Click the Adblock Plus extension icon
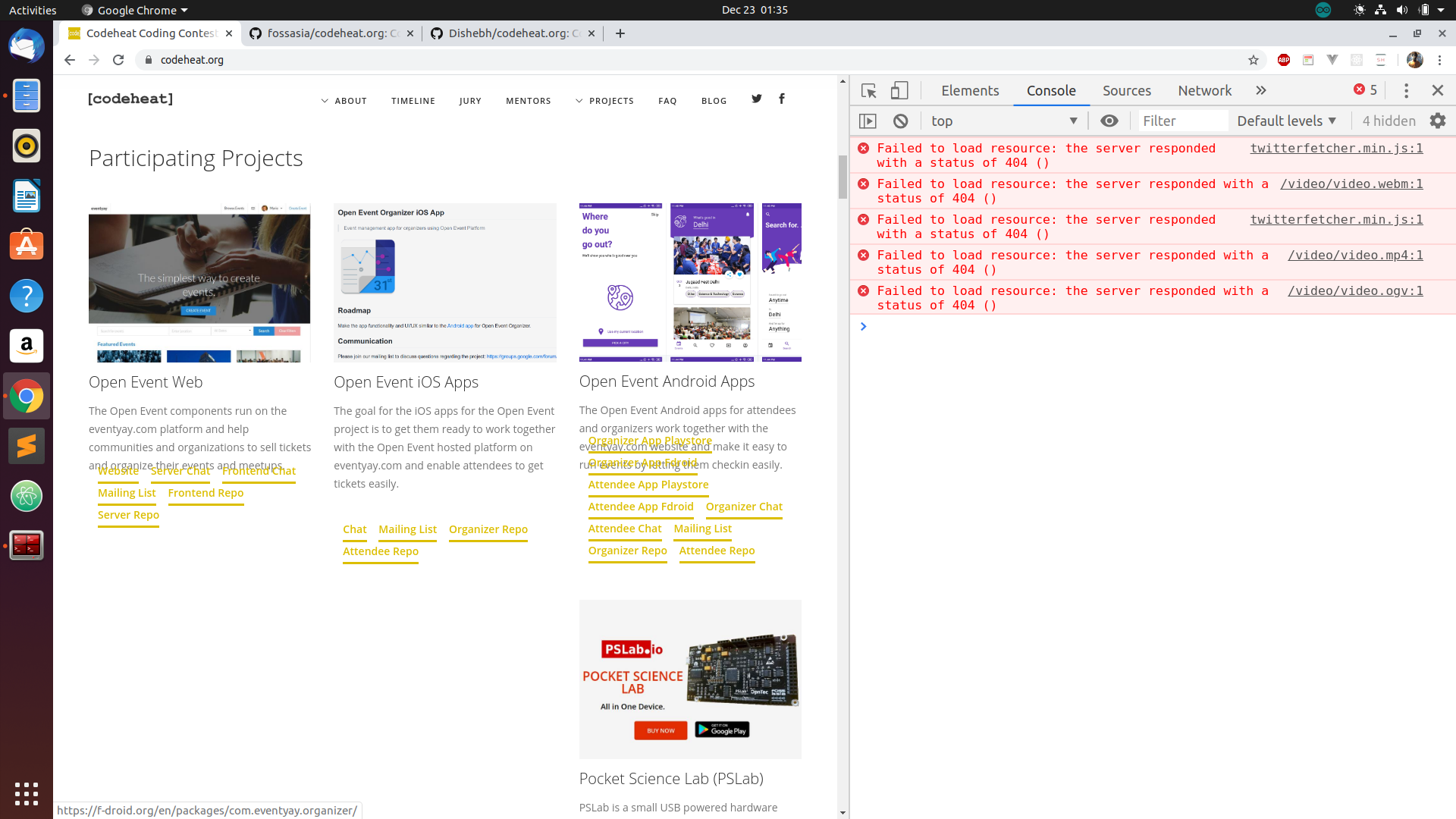Image resolution: width=1456 pixels, height=819 pixels. (1284, 60)
